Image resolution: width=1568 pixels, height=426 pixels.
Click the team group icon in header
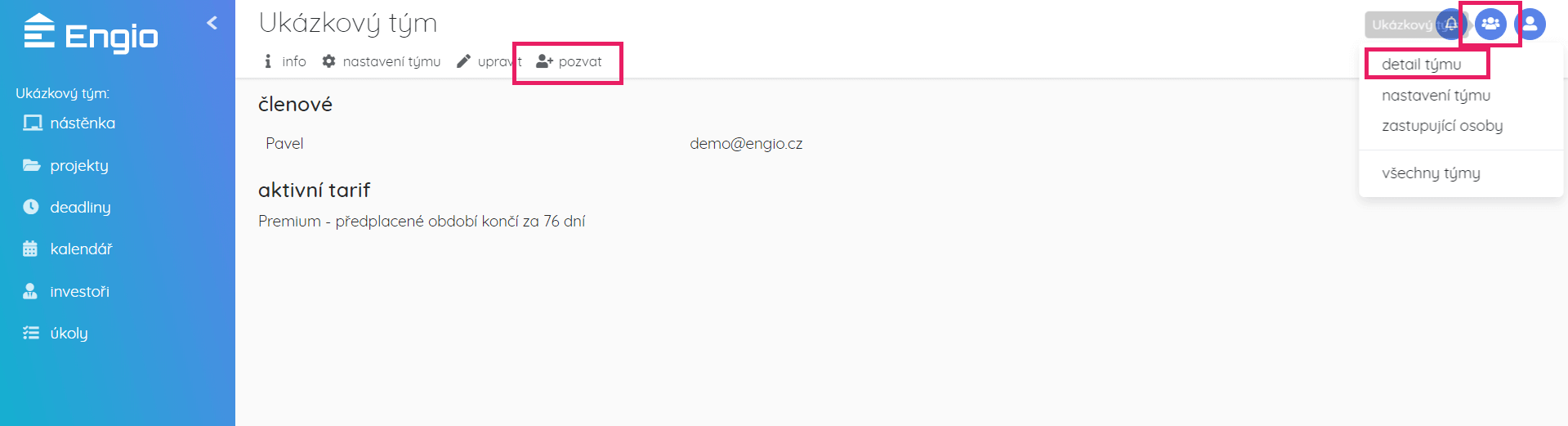(1490, 25)
